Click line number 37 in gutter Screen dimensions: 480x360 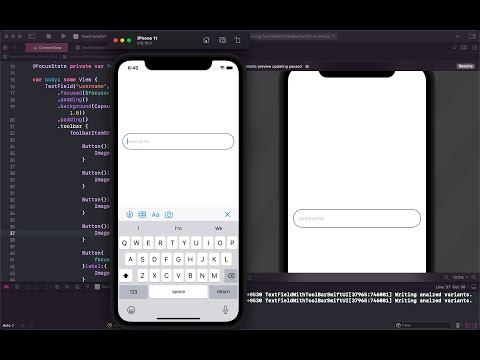[x=12, y=233]
